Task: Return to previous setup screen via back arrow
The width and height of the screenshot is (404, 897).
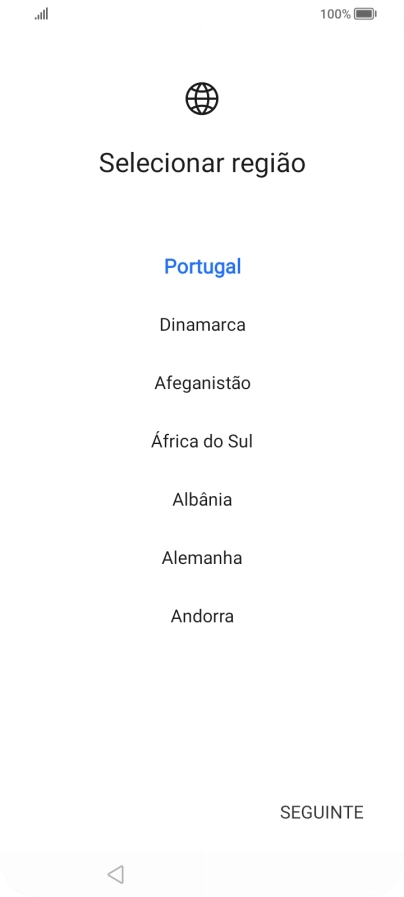Action: tap(116, 874)
